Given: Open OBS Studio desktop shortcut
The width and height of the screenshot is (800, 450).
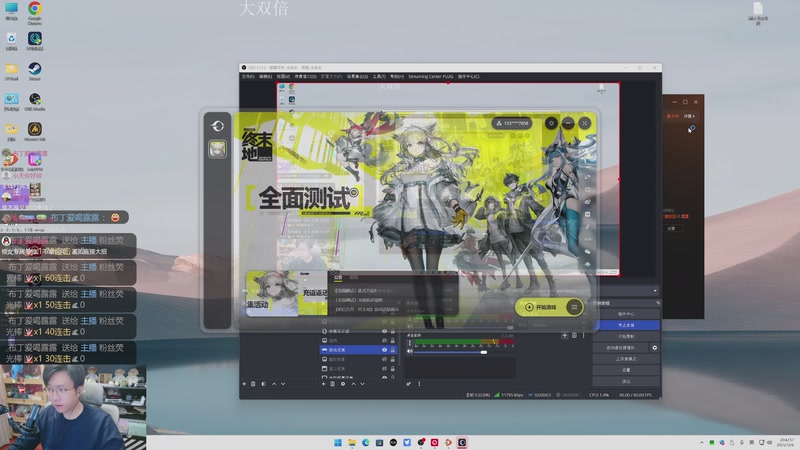Looking at the screenshot, I should (x=35, y=101).
